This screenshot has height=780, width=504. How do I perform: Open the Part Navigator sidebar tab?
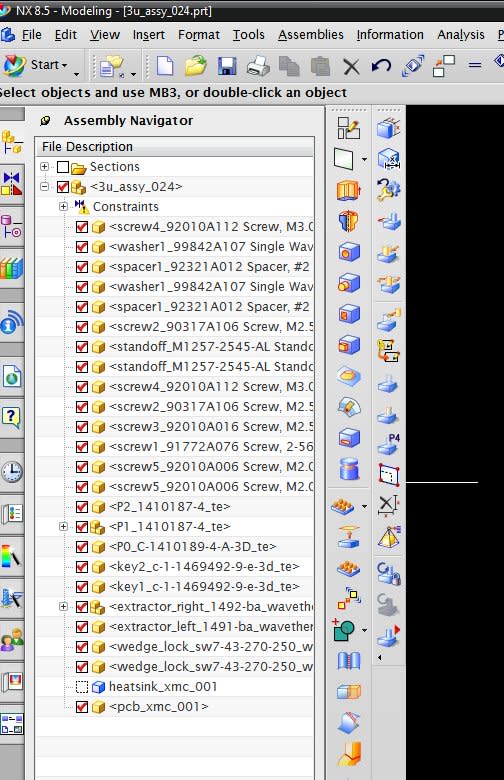(11, 226)
